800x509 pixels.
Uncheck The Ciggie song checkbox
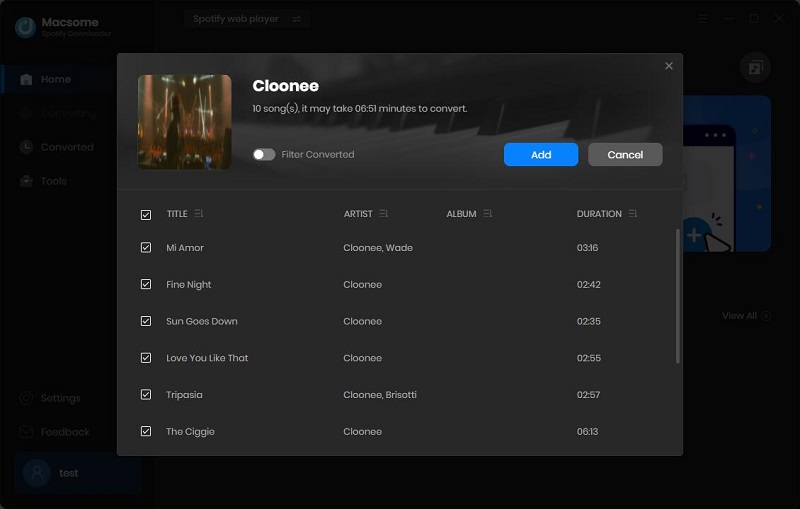[x=146, y=431]
